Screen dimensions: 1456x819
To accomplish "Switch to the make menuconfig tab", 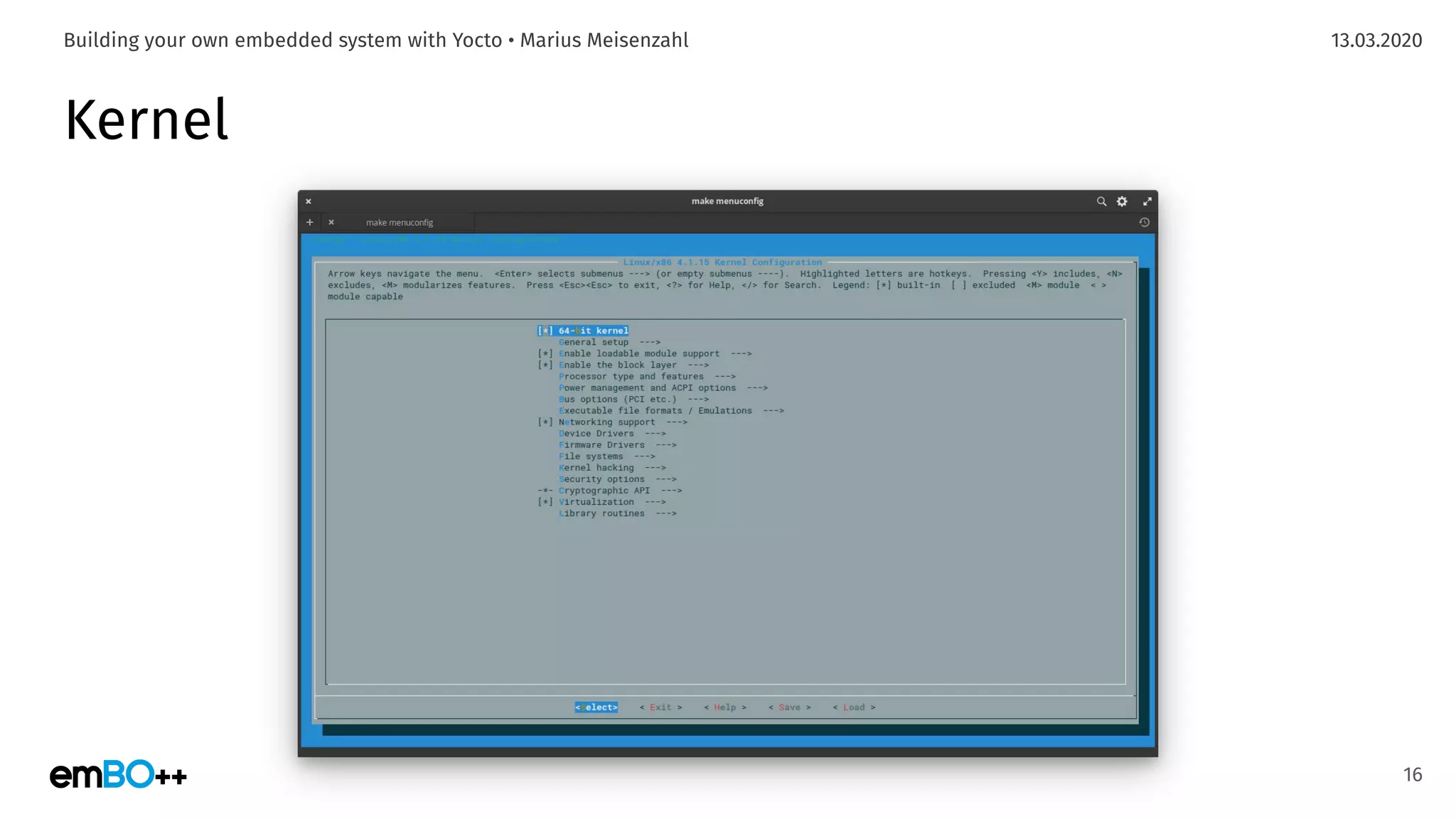I will [399, 223].
